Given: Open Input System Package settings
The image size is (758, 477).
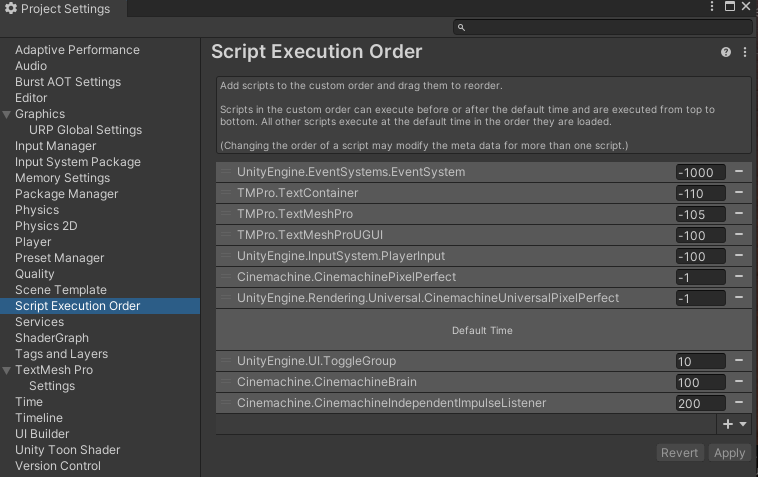Looking at the screenshot, I should point(78,161).
